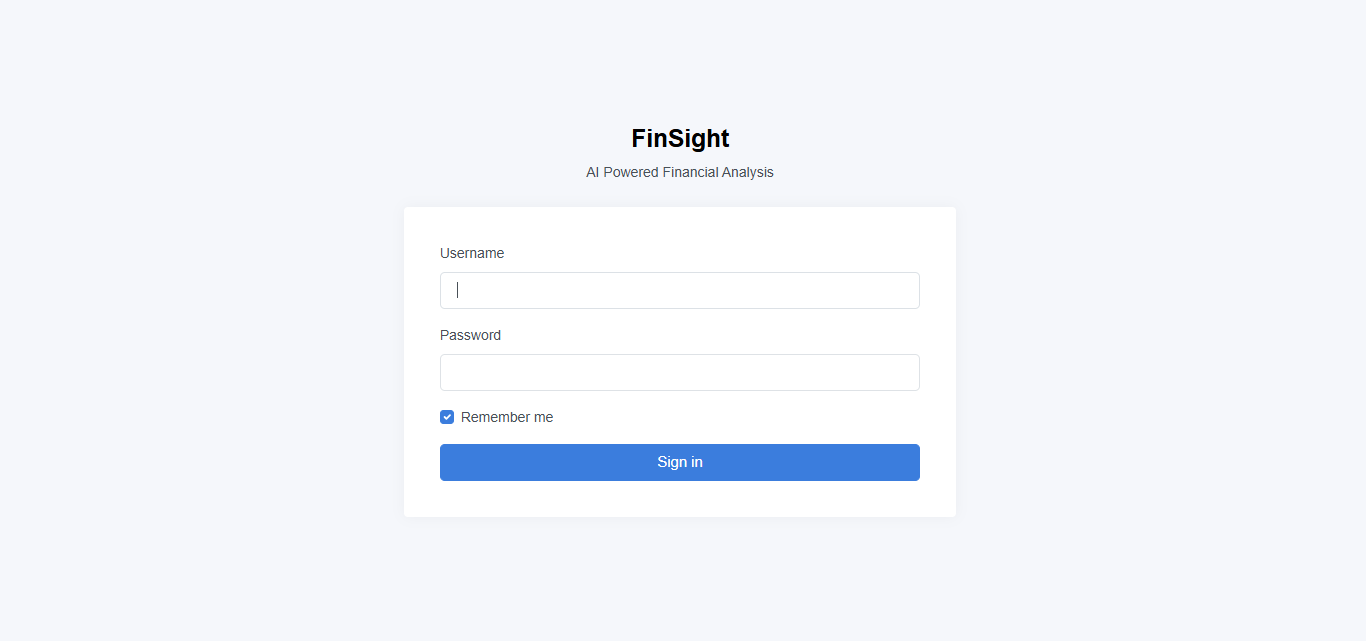Image resolution: width=1366 pixels, height=641 pixels.
Task: Click the FinSight heading title
Action: click(680, 138)
